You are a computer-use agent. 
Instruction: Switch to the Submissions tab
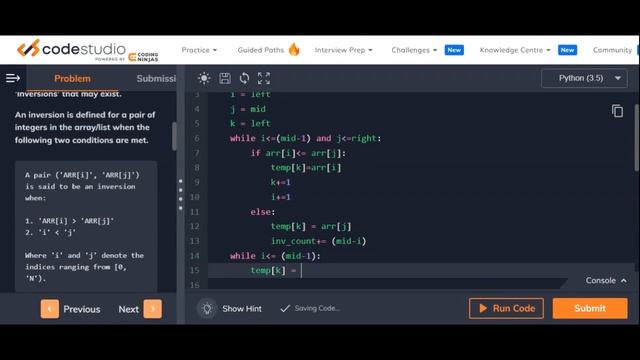click(156, 78)
